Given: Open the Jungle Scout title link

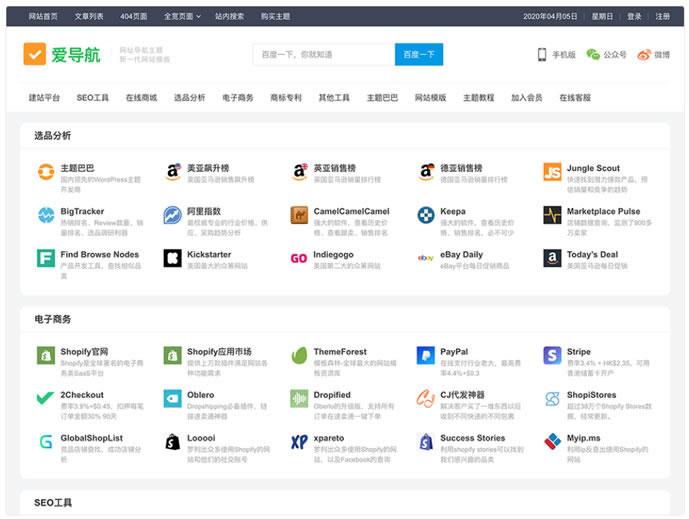Looking at the screenshot, I should [593, 168].
